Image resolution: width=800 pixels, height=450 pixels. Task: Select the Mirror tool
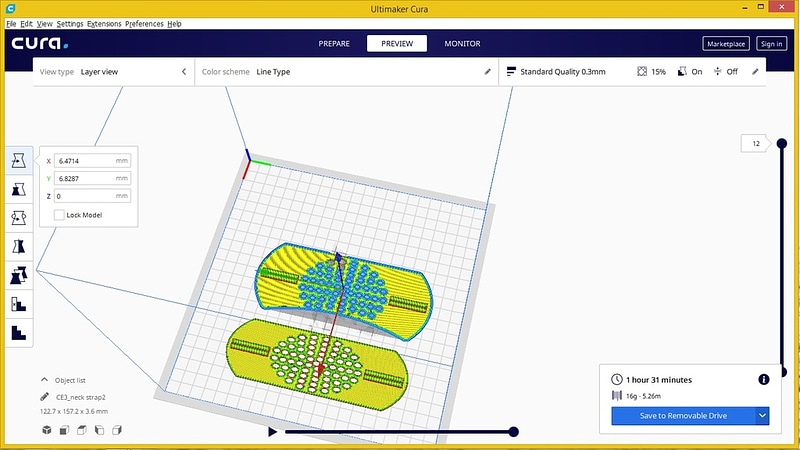pos(19,246)
